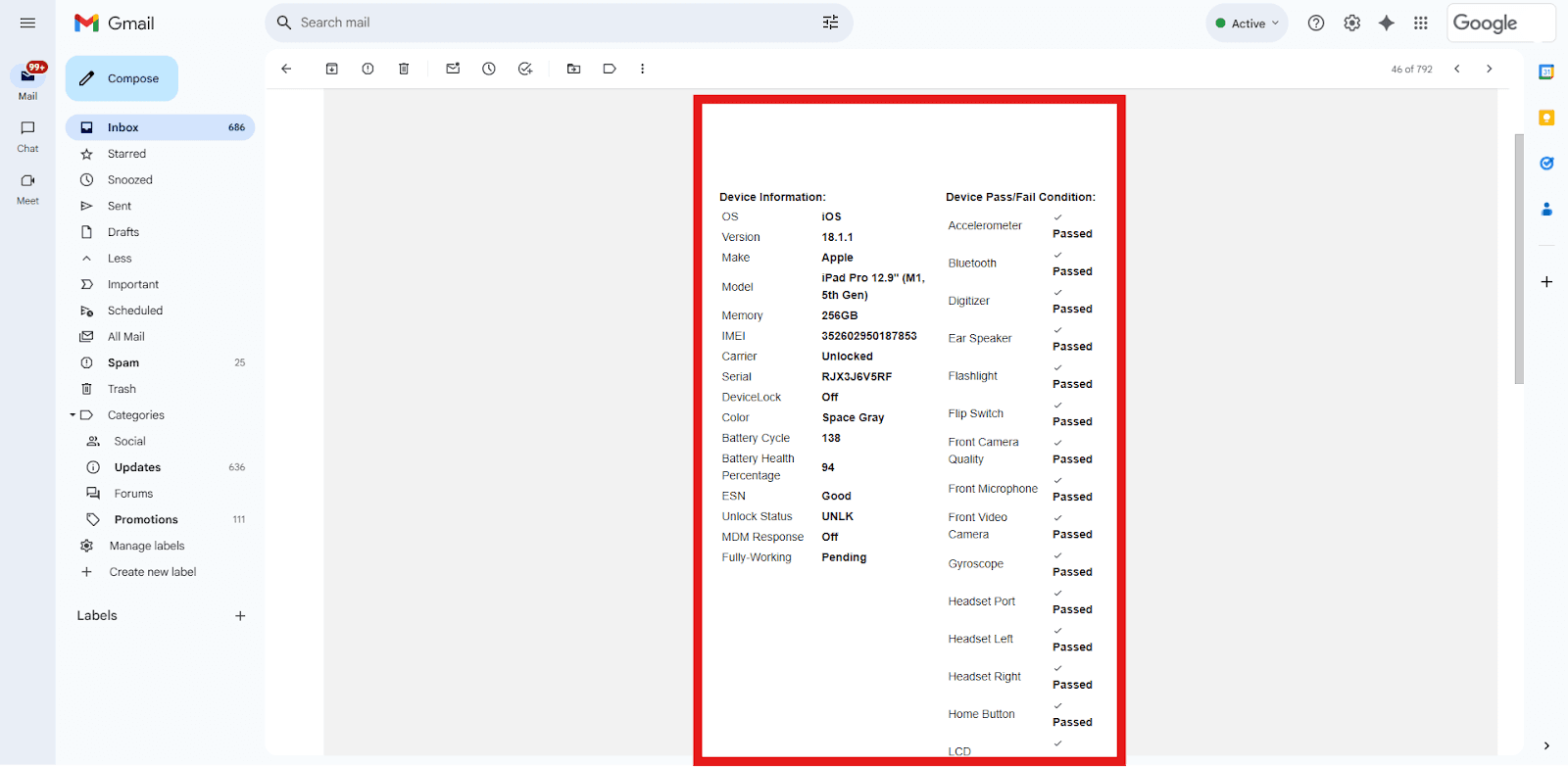The image size is (1568, 767).
Task: Open the Active status dropdown
Action: 1248,24
